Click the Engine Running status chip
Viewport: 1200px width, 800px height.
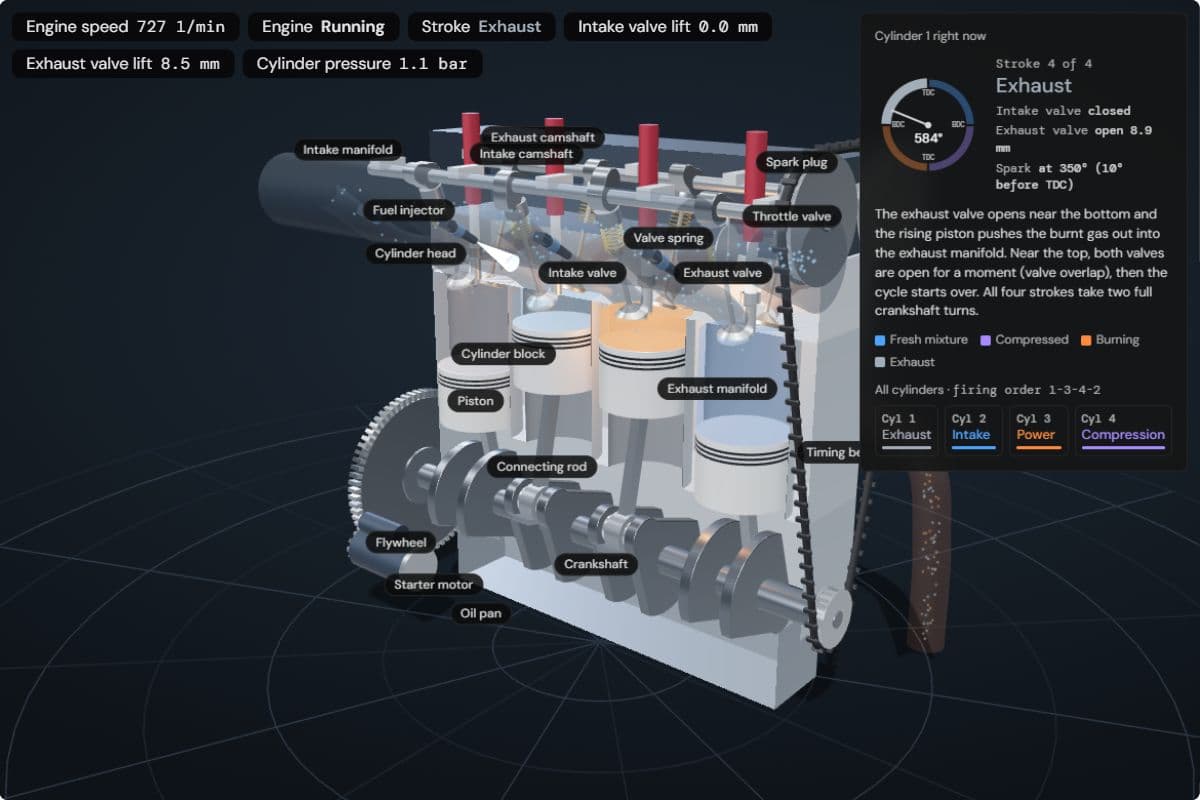(323, 27)
